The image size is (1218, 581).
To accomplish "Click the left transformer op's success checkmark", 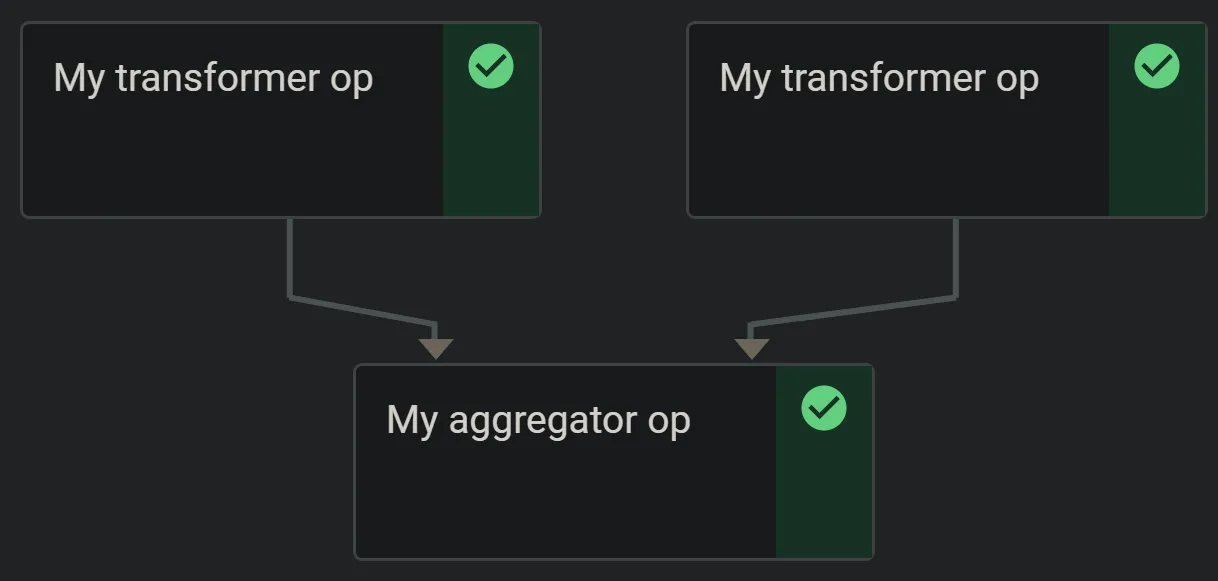I will pyautogui.click(x=491, y=67).
